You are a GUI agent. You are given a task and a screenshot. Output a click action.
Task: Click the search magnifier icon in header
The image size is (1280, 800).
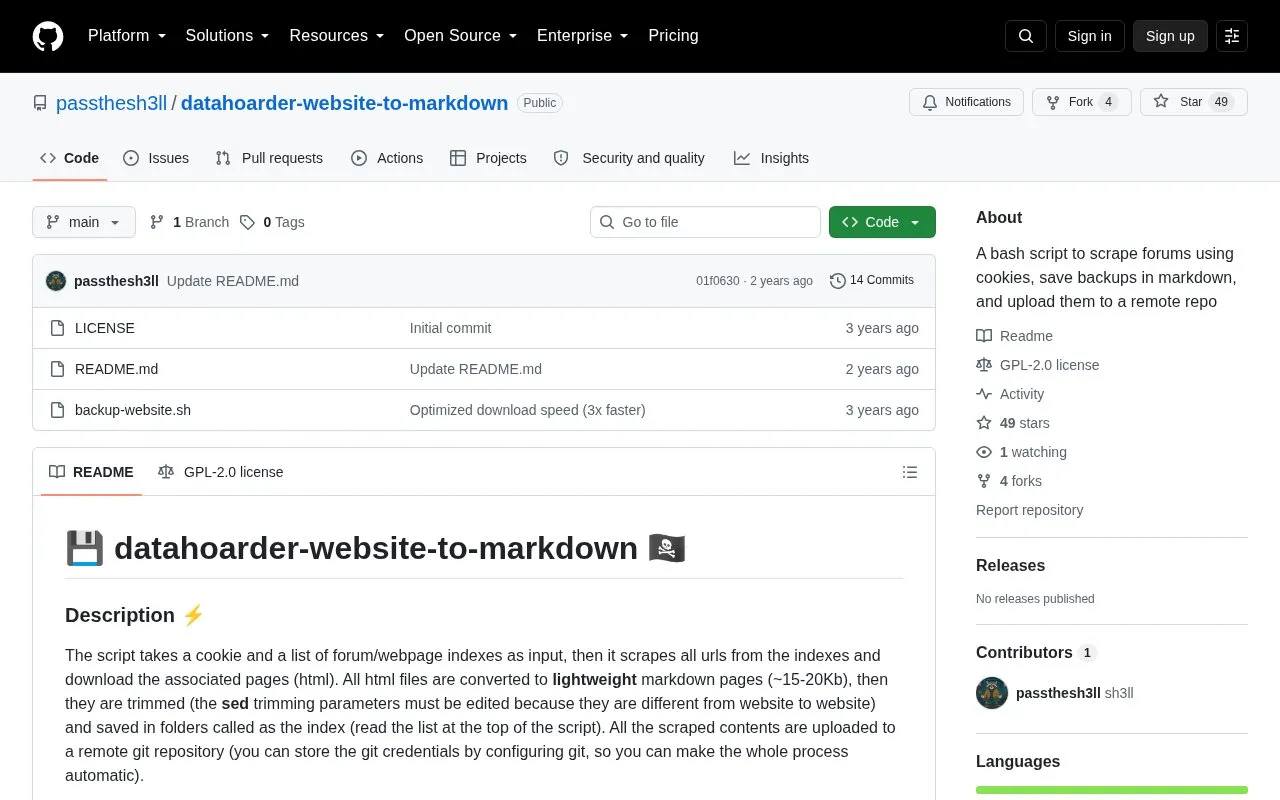pyautogui.click(x=1026, y=36)
